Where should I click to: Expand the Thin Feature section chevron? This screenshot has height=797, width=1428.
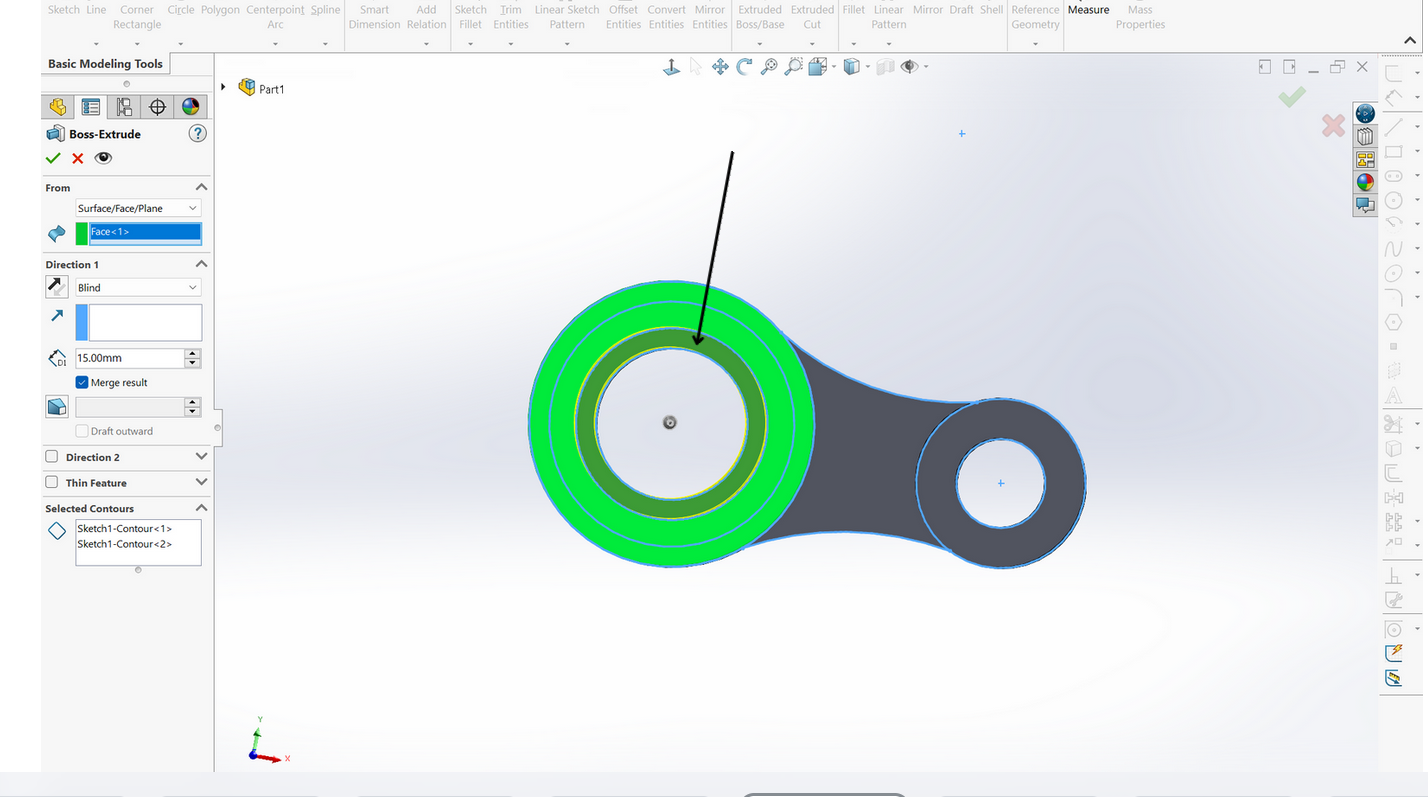201,482
